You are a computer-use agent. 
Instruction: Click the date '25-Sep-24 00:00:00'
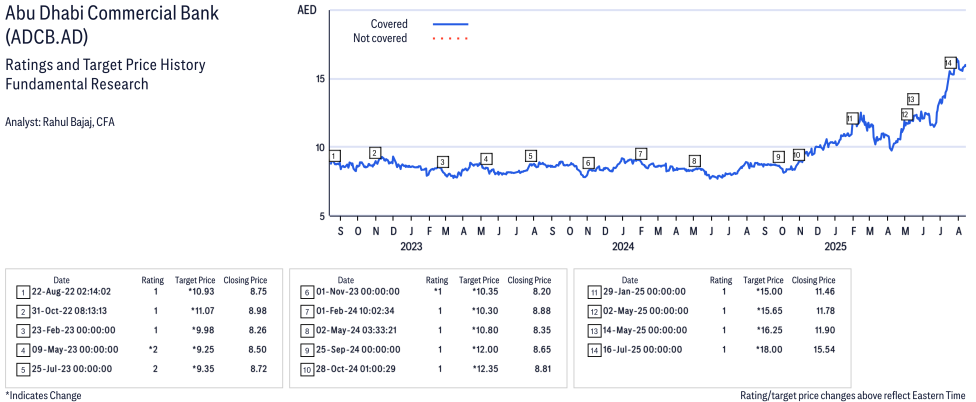(x=358, y=349)
